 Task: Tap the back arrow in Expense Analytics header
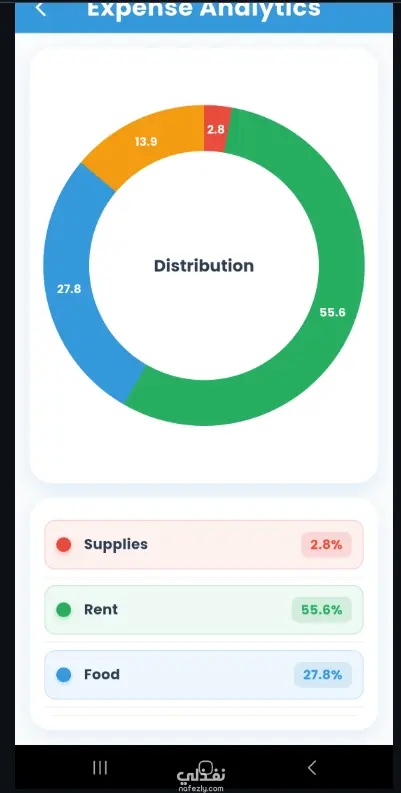(40, 8)
